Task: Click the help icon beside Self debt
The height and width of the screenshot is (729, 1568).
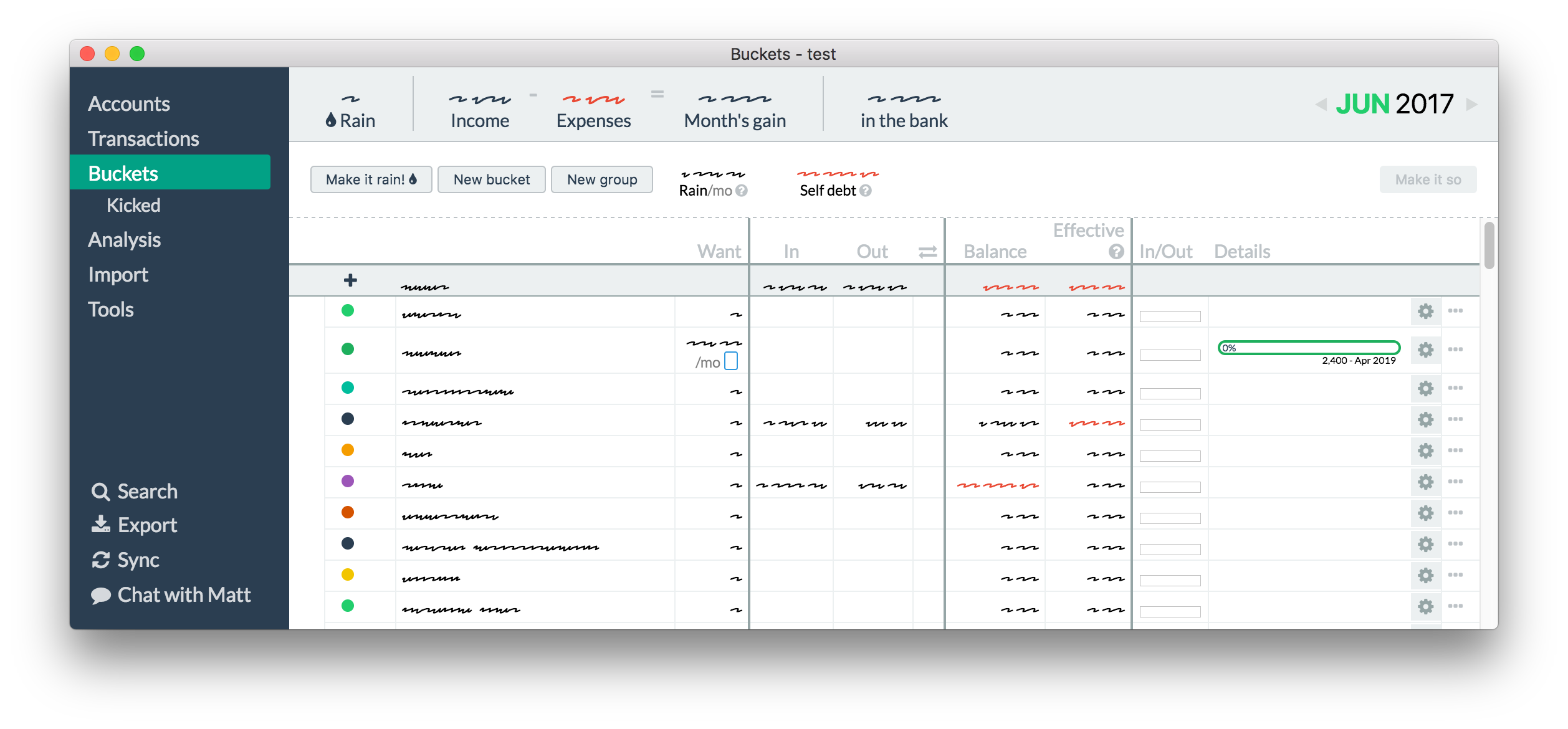Action: coord(865,191)
